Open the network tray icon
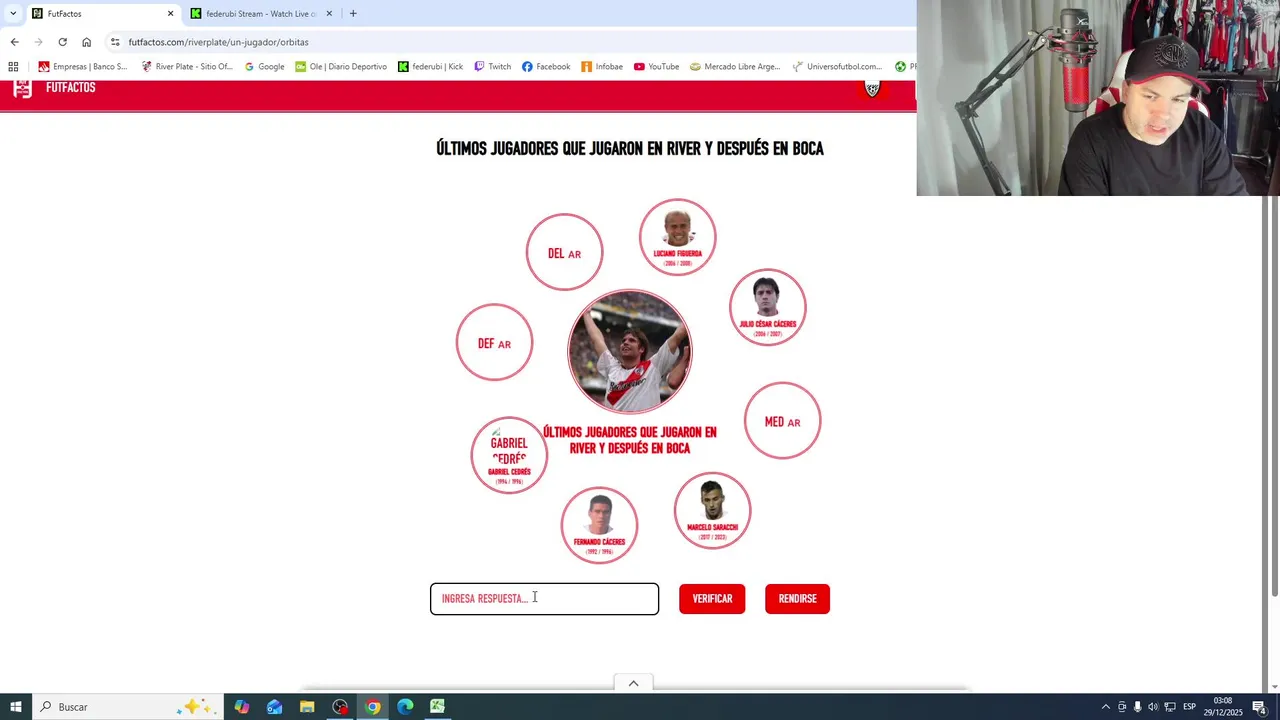The image size is (1280, 720). tap(1169, 707)
